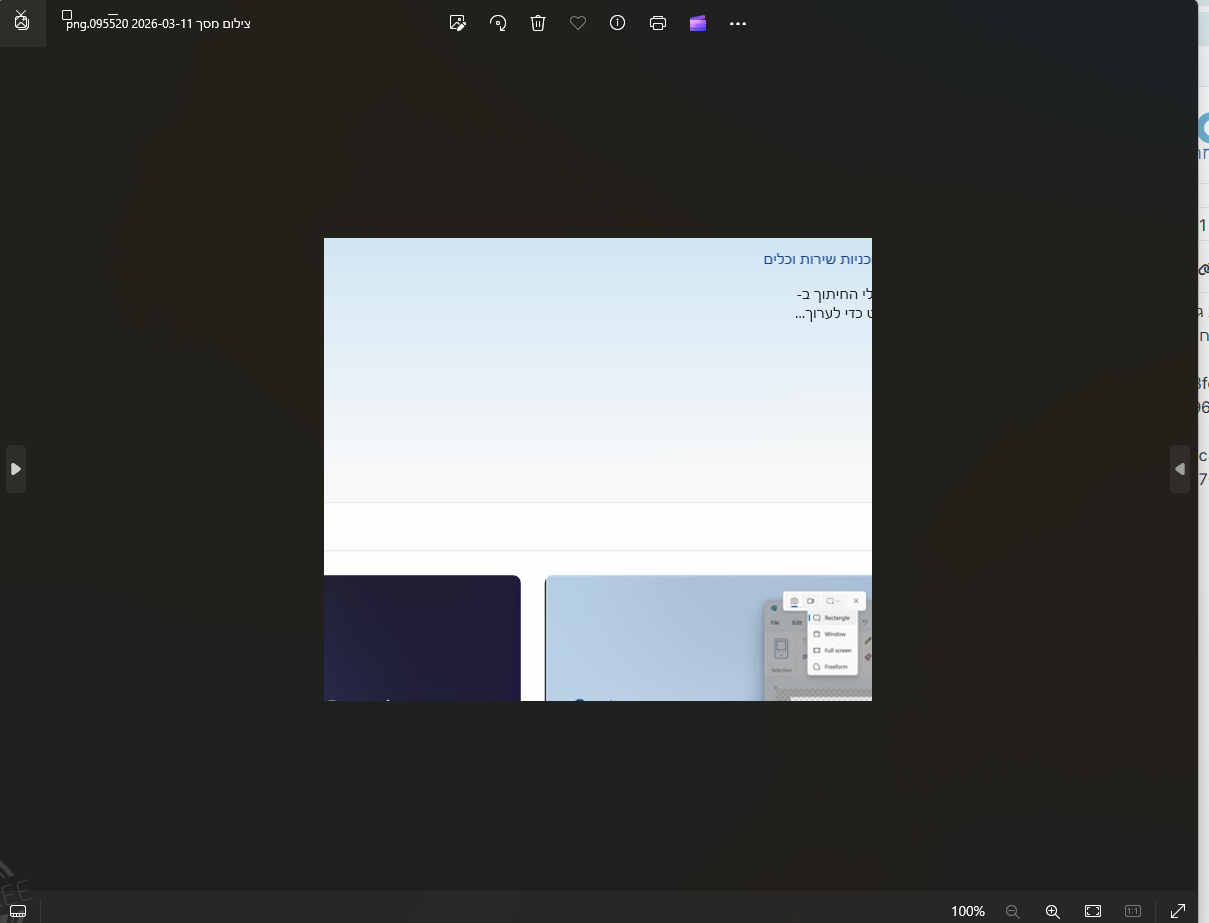Print the current image
The height and width of the screenshot is (923, 1209).
pyautogui.click(x=657, y=23)
